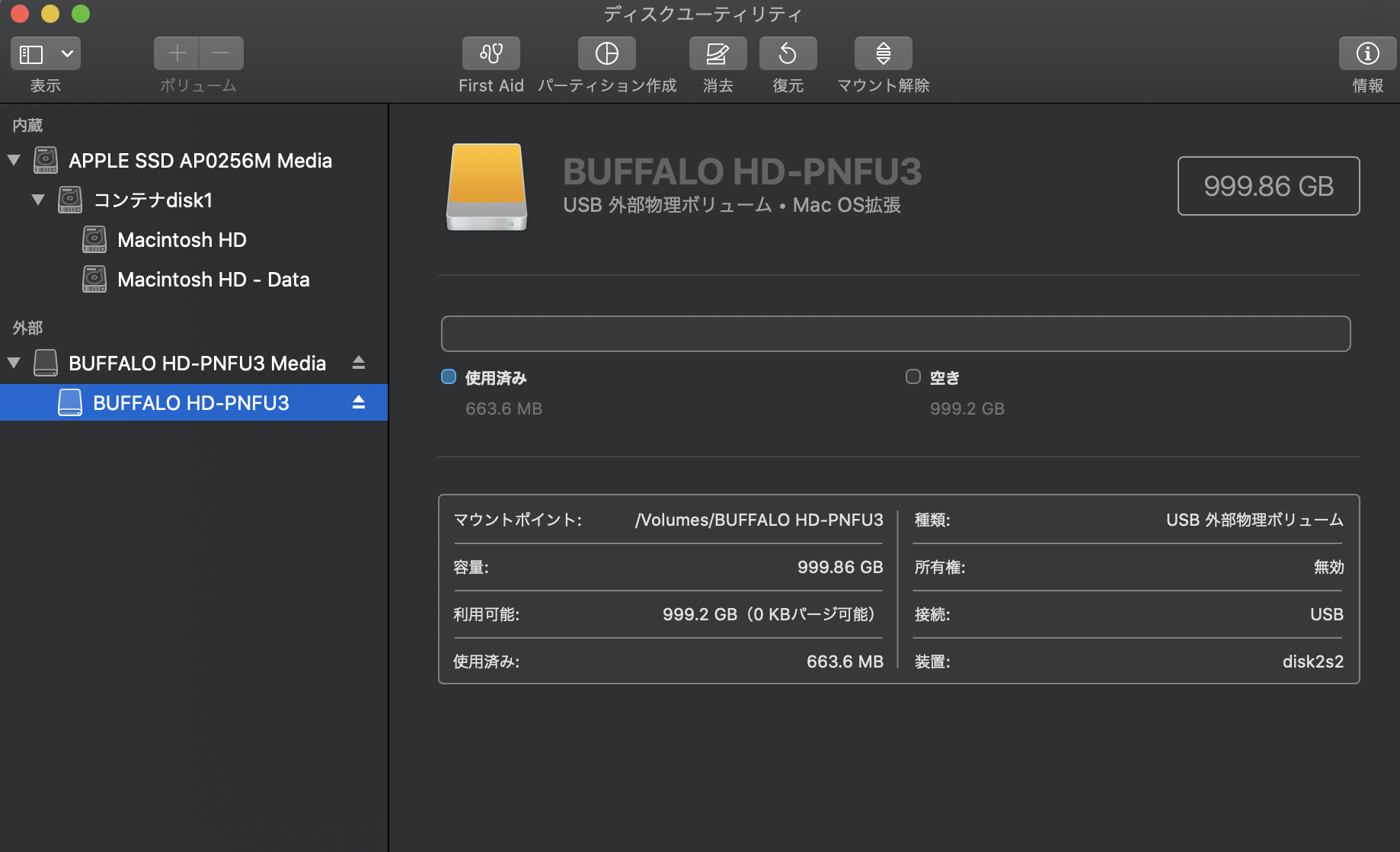Toggle the sidebar view button
The height and width of the screenshot is (852, 1400).
tap(31, 54)
